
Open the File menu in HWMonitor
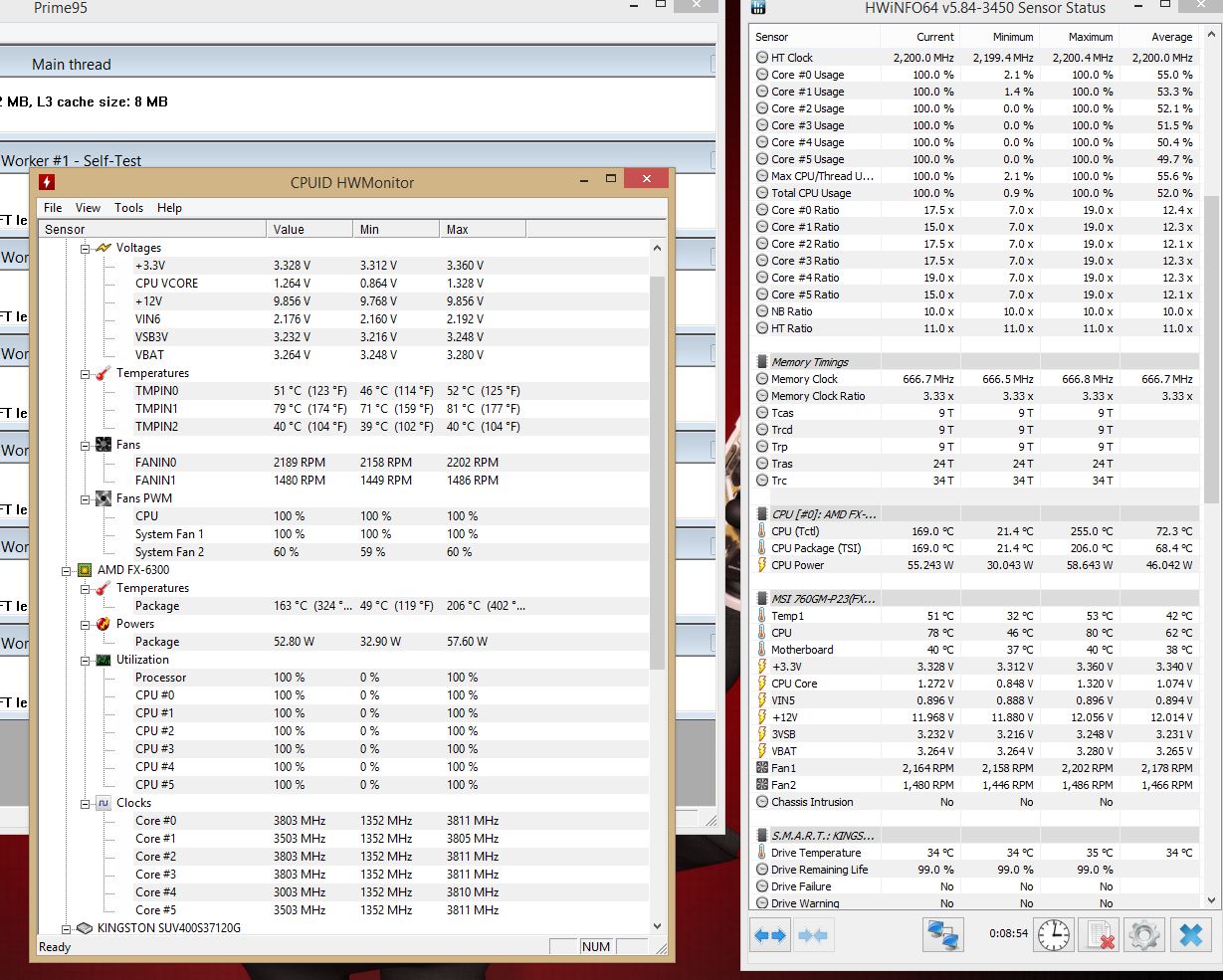pos(53,208)
